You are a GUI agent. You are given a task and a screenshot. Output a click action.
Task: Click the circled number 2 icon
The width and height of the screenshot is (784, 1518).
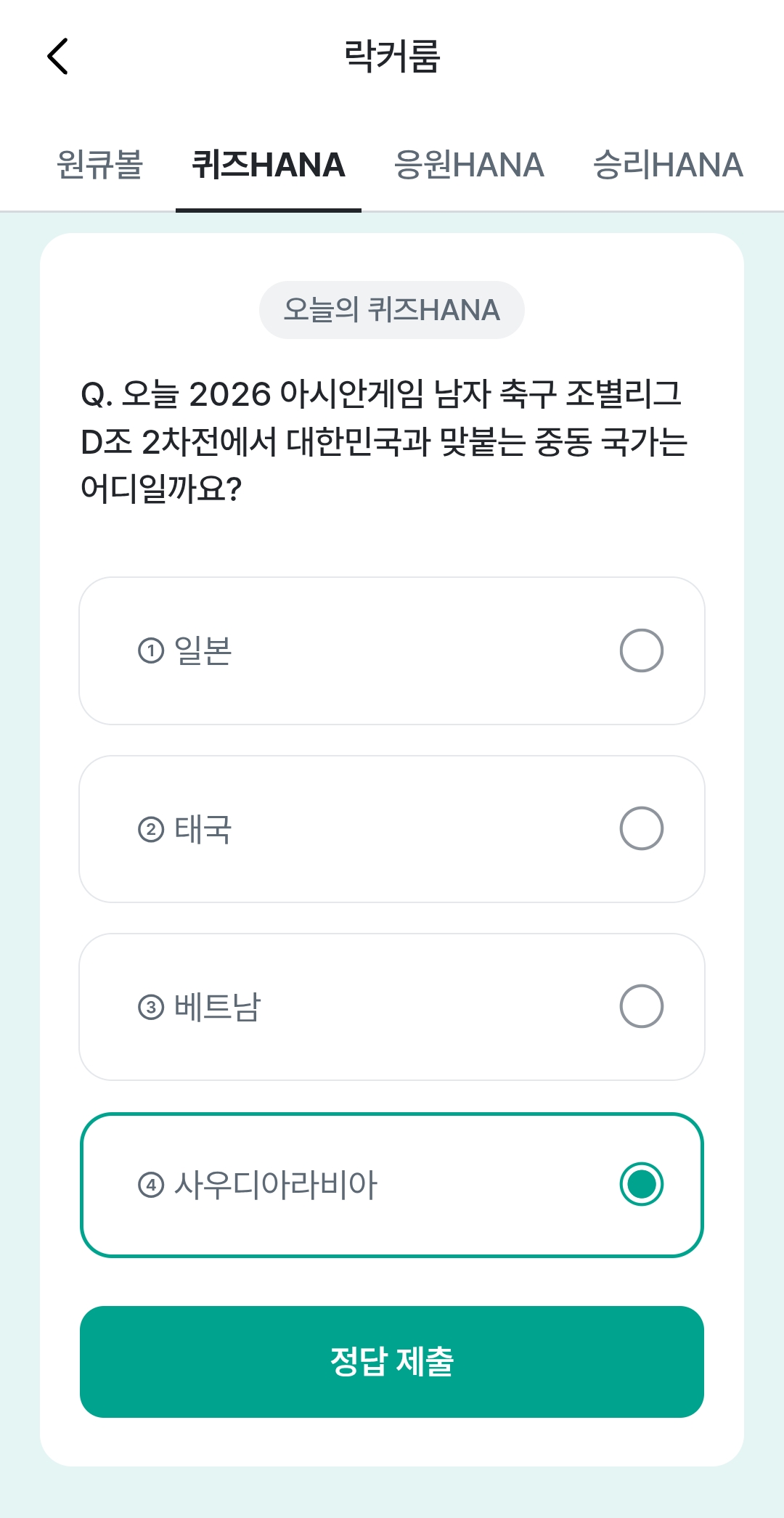click(151, 829)
